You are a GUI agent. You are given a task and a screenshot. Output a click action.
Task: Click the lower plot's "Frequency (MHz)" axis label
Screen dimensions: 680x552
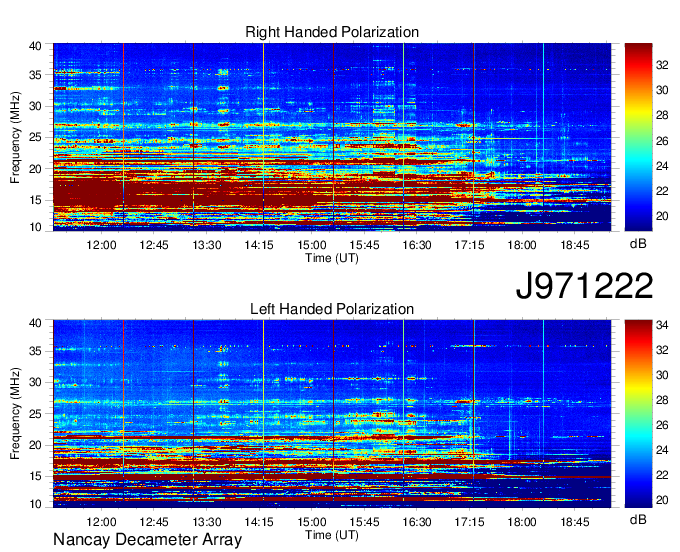coord(15,414)
